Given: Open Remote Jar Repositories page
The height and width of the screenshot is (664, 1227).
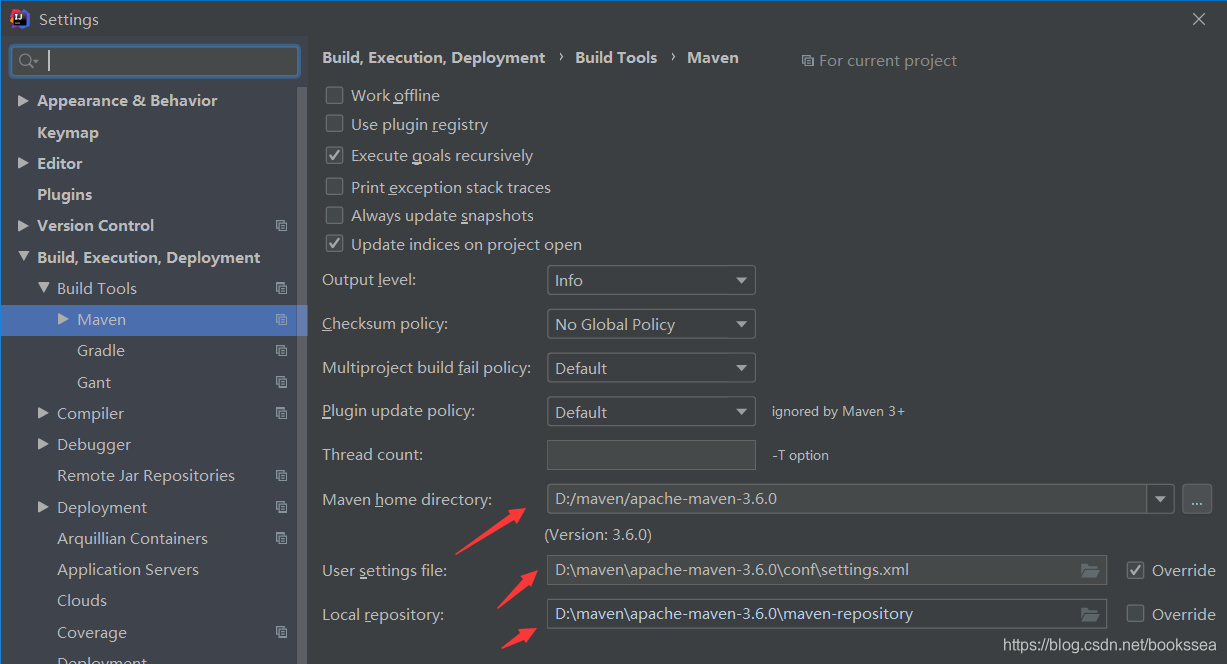Looking at the screenshot, I should pos(148,476).
